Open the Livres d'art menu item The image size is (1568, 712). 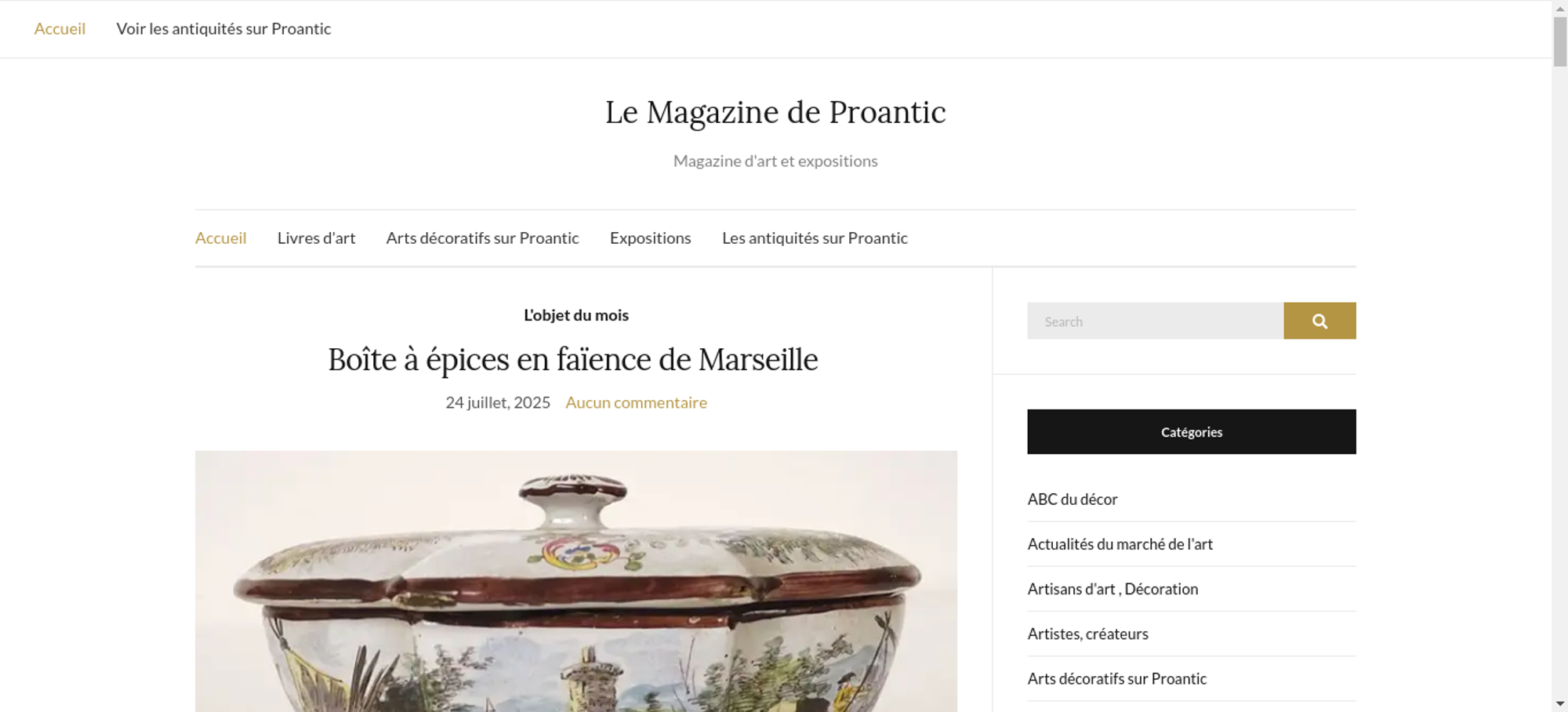pyautogui.click(x=316, y=238)
